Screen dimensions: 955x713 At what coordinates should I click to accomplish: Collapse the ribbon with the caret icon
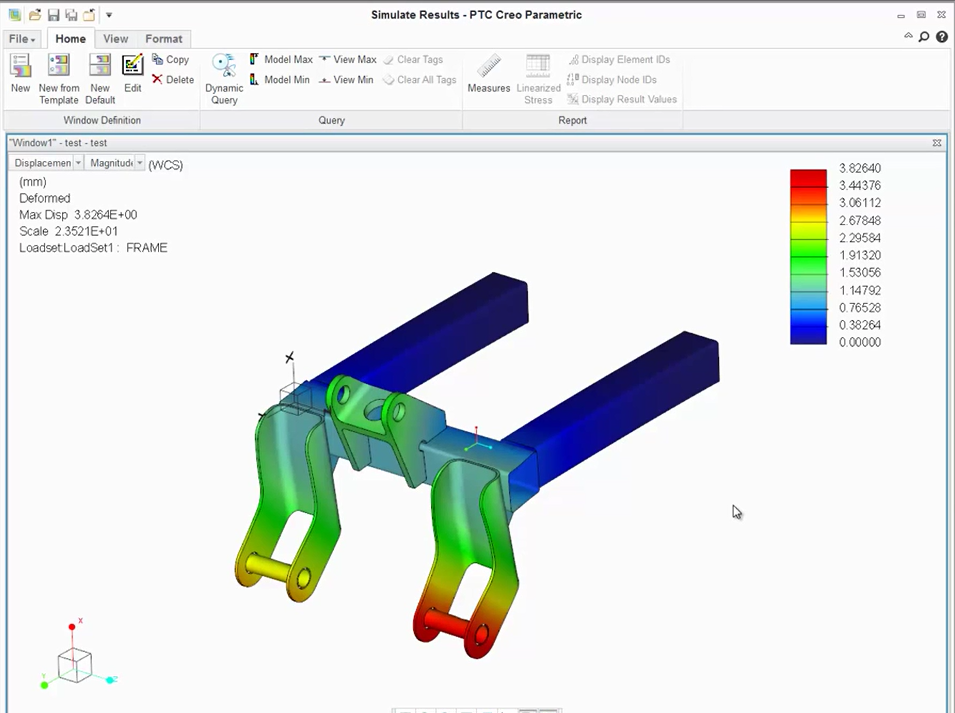tap(908, 37)
